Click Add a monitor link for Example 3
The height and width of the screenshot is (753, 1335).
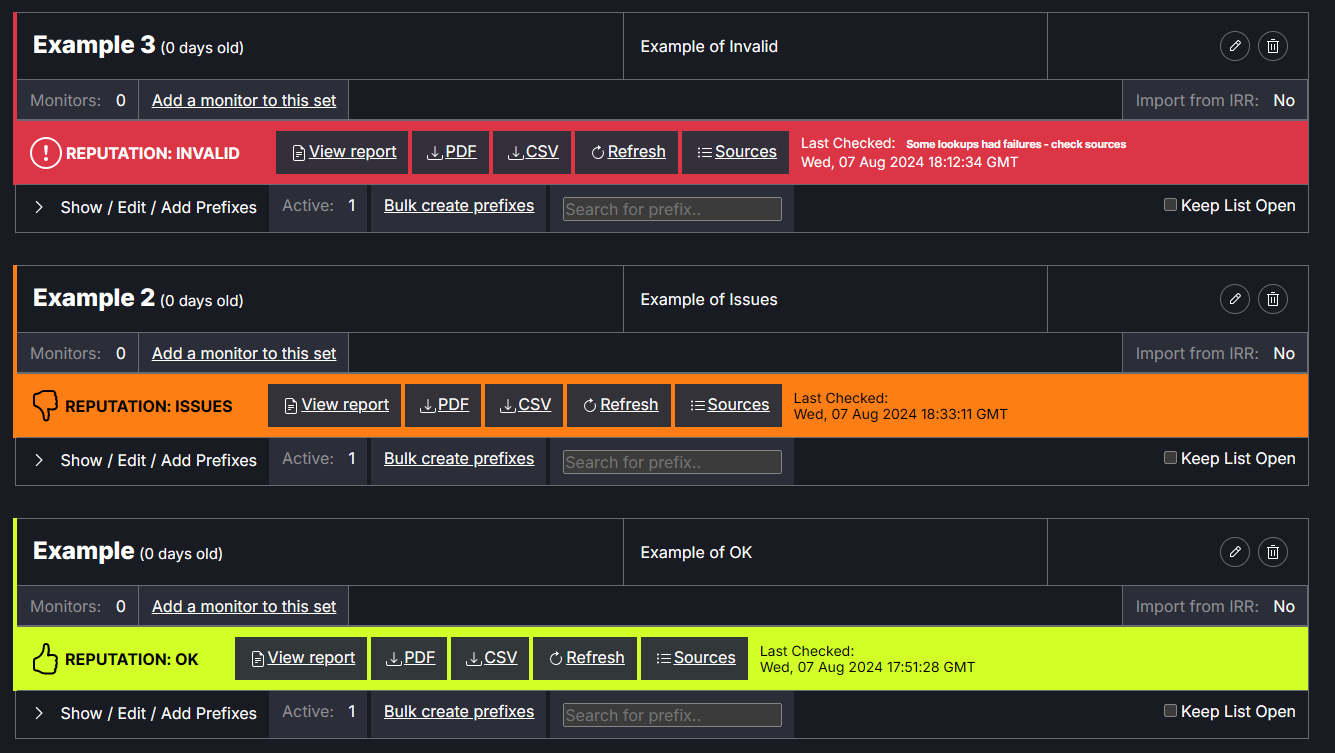point(244,100)
